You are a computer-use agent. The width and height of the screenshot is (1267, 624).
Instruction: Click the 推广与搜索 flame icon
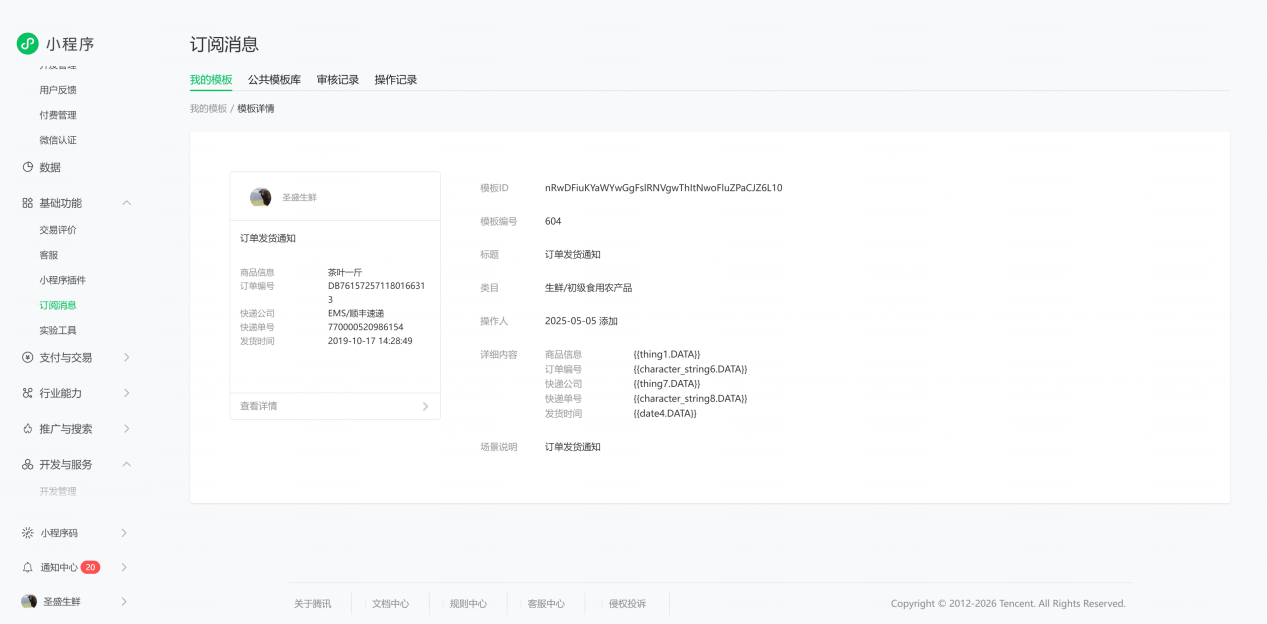point(28,429)
